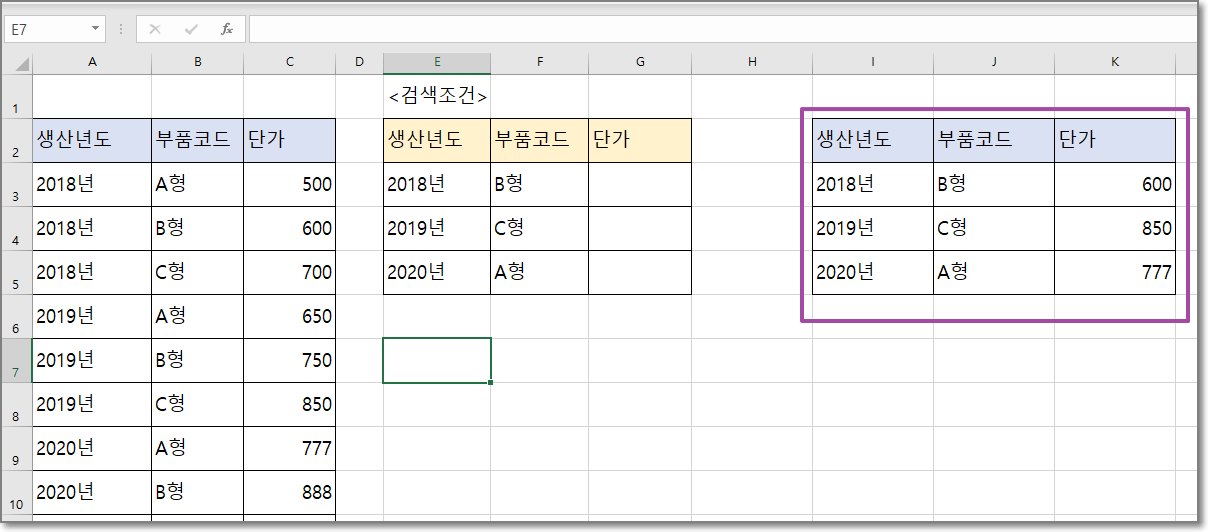Viewport: 1208px width, 532px height.
Task: Click C형 cell in column B row 5
Action: click(x=198, y=273)
